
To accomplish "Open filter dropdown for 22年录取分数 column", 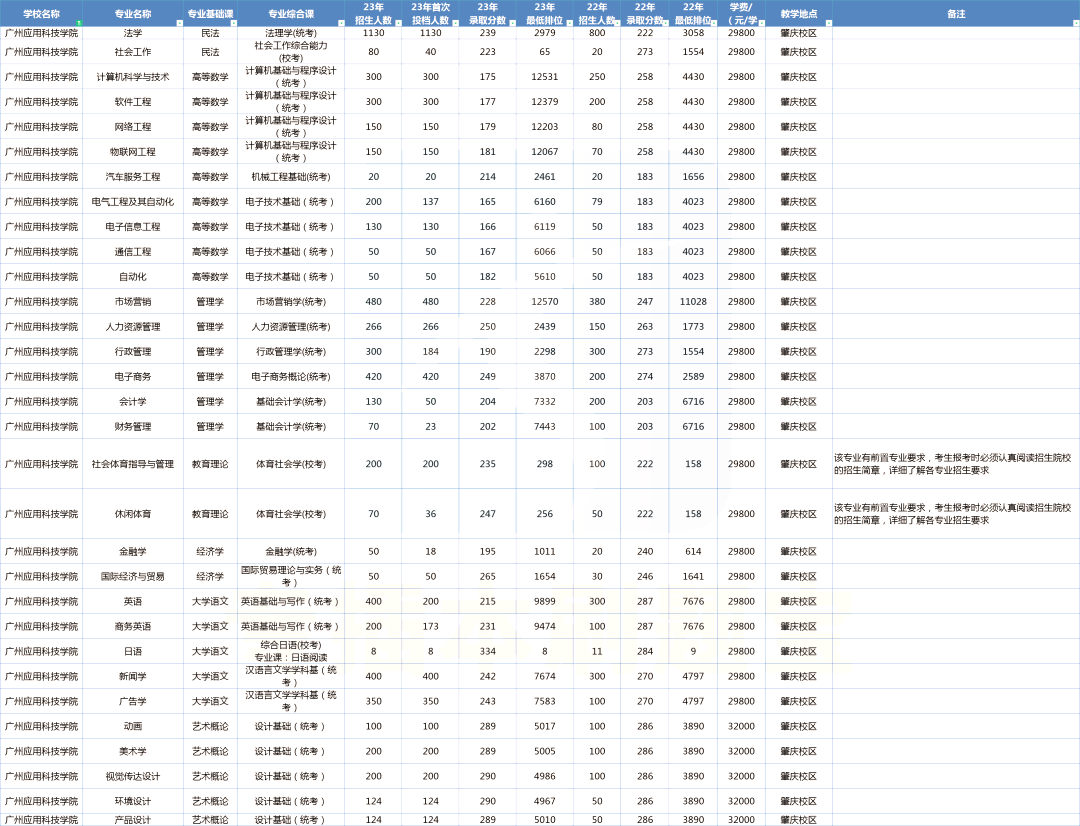I will [665, 23].
